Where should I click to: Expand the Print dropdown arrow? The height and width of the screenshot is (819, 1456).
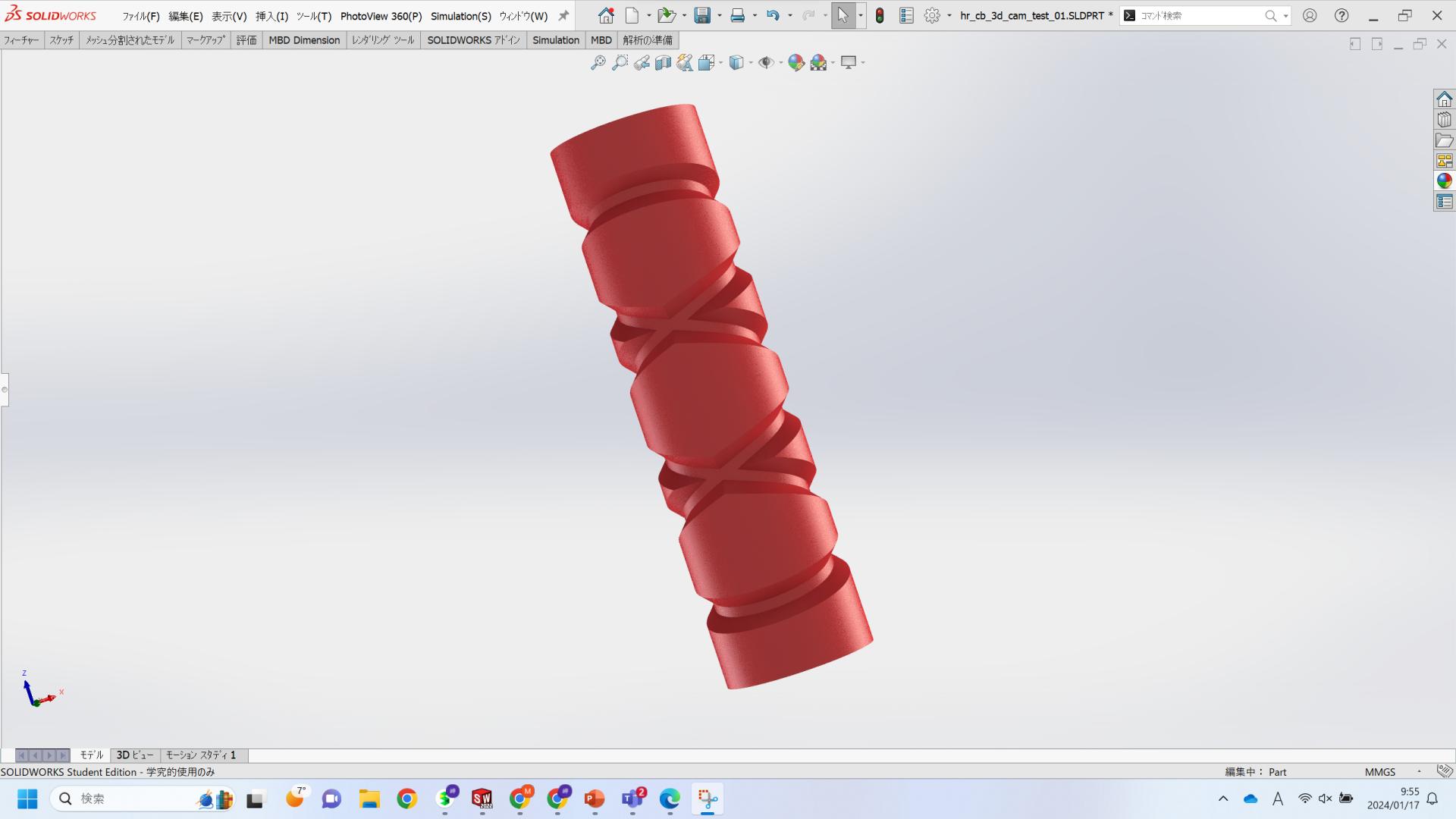(x=755, y=15)
